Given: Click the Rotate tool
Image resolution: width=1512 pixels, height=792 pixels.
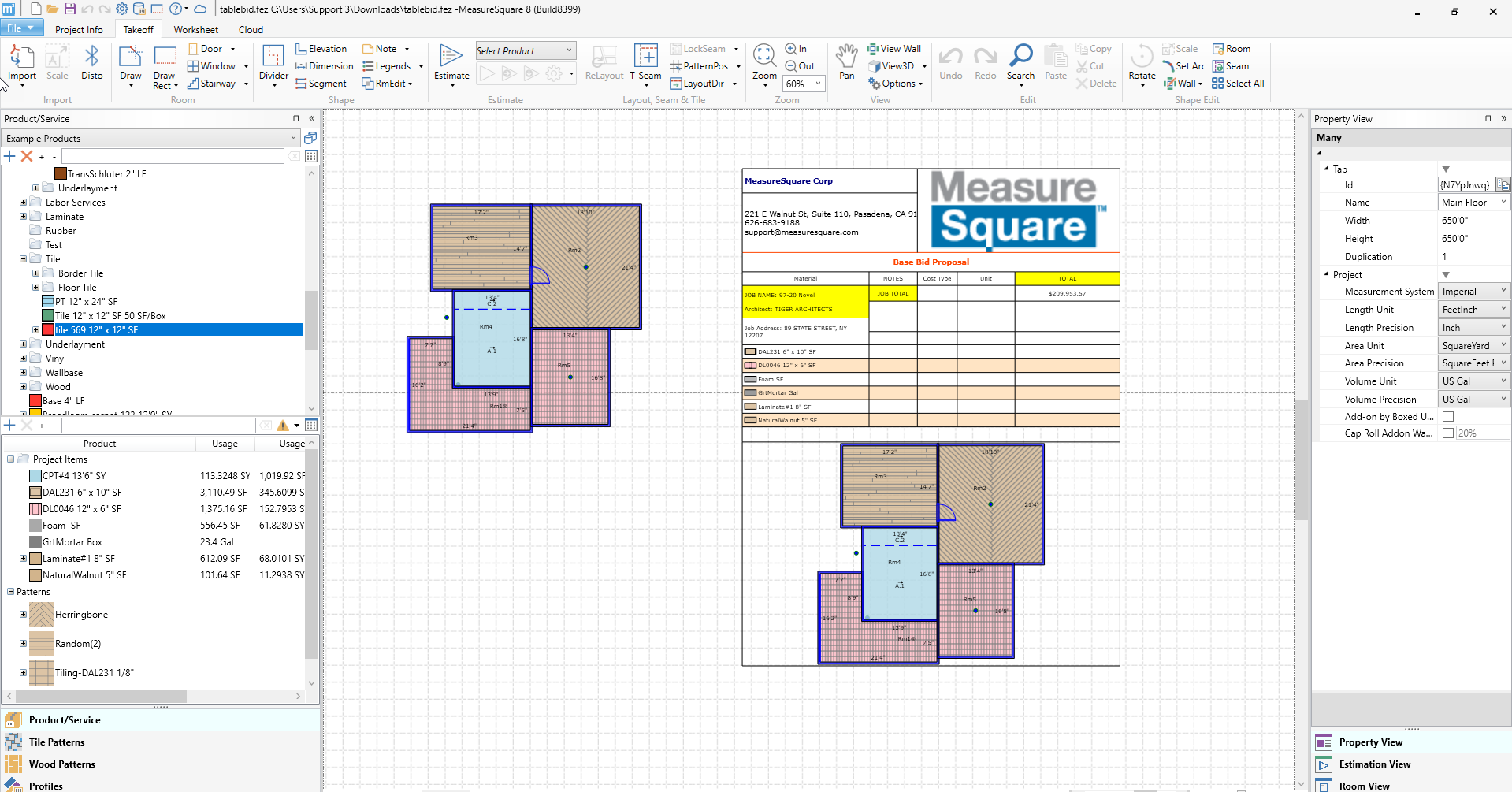Looking at the screenshot, I should (x=1142, y=63).
